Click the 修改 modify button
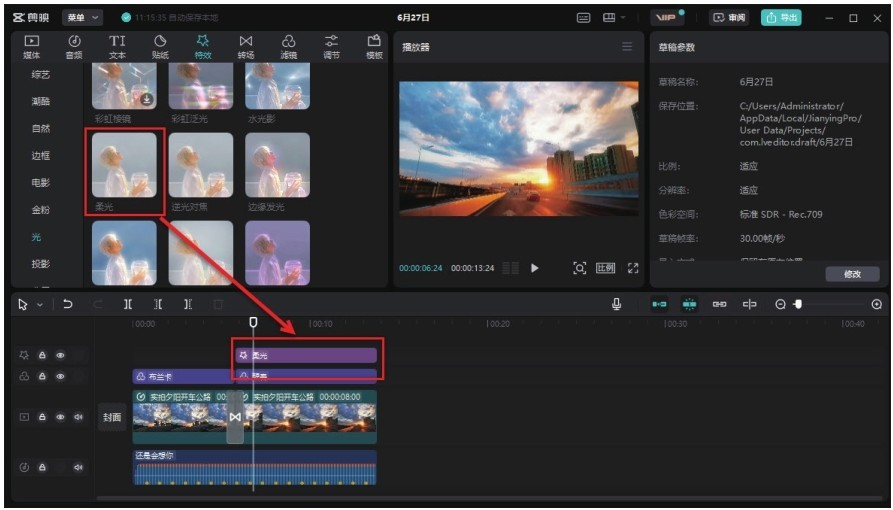This screenshot has width=893, height=510. (x=853, y=274)
